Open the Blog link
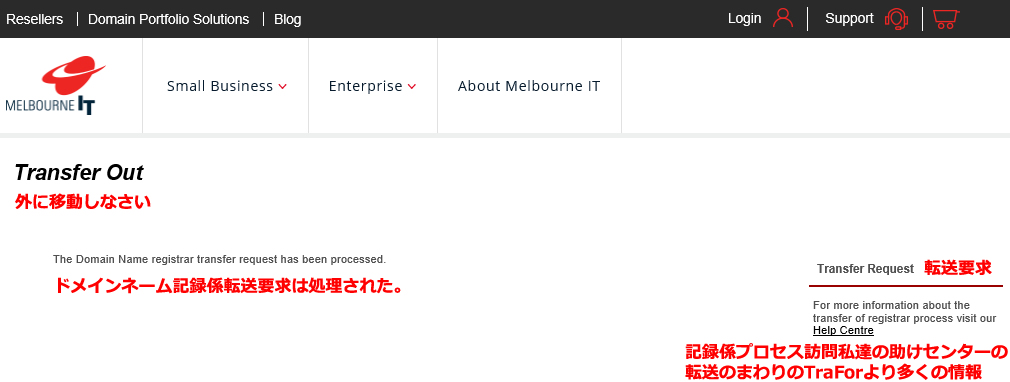Viewport: 1010px width, 382px height. pos(287,19)
